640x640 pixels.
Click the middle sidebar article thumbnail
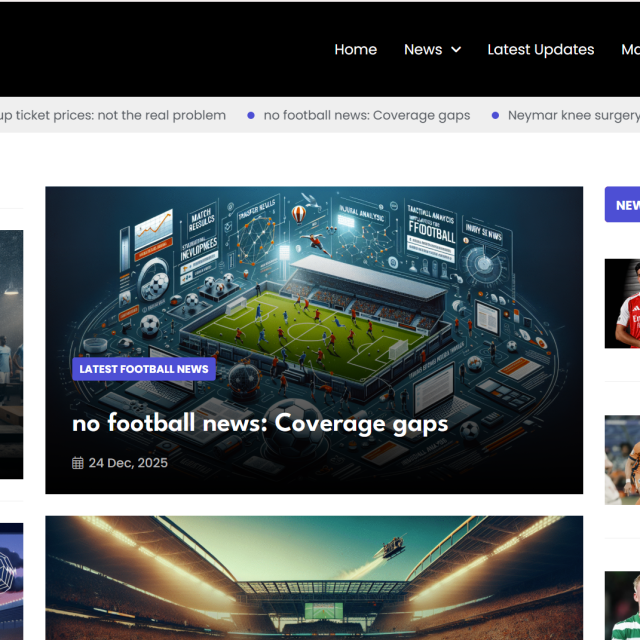(622, 460)
